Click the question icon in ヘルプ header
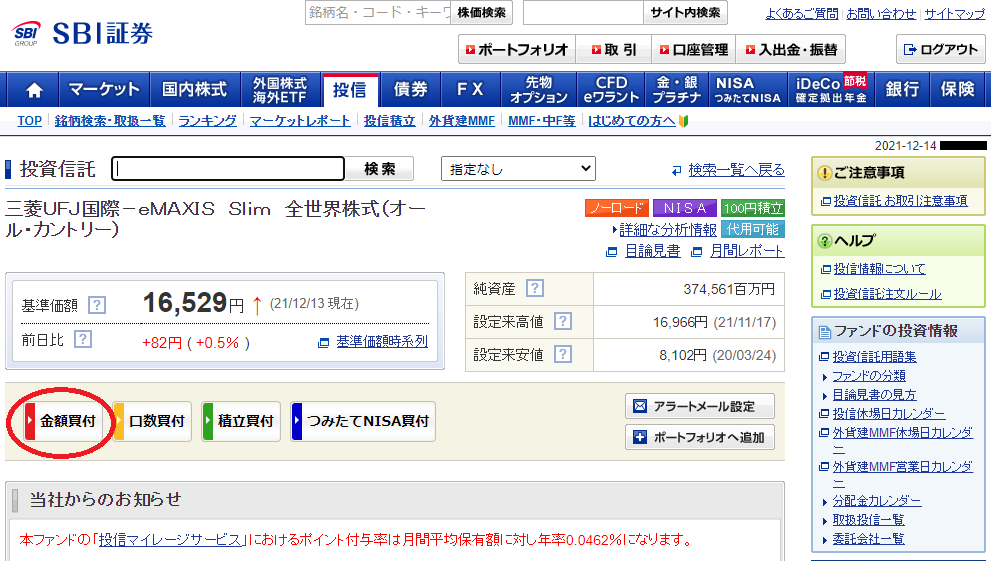991x561 pixels. click(824, 241)
